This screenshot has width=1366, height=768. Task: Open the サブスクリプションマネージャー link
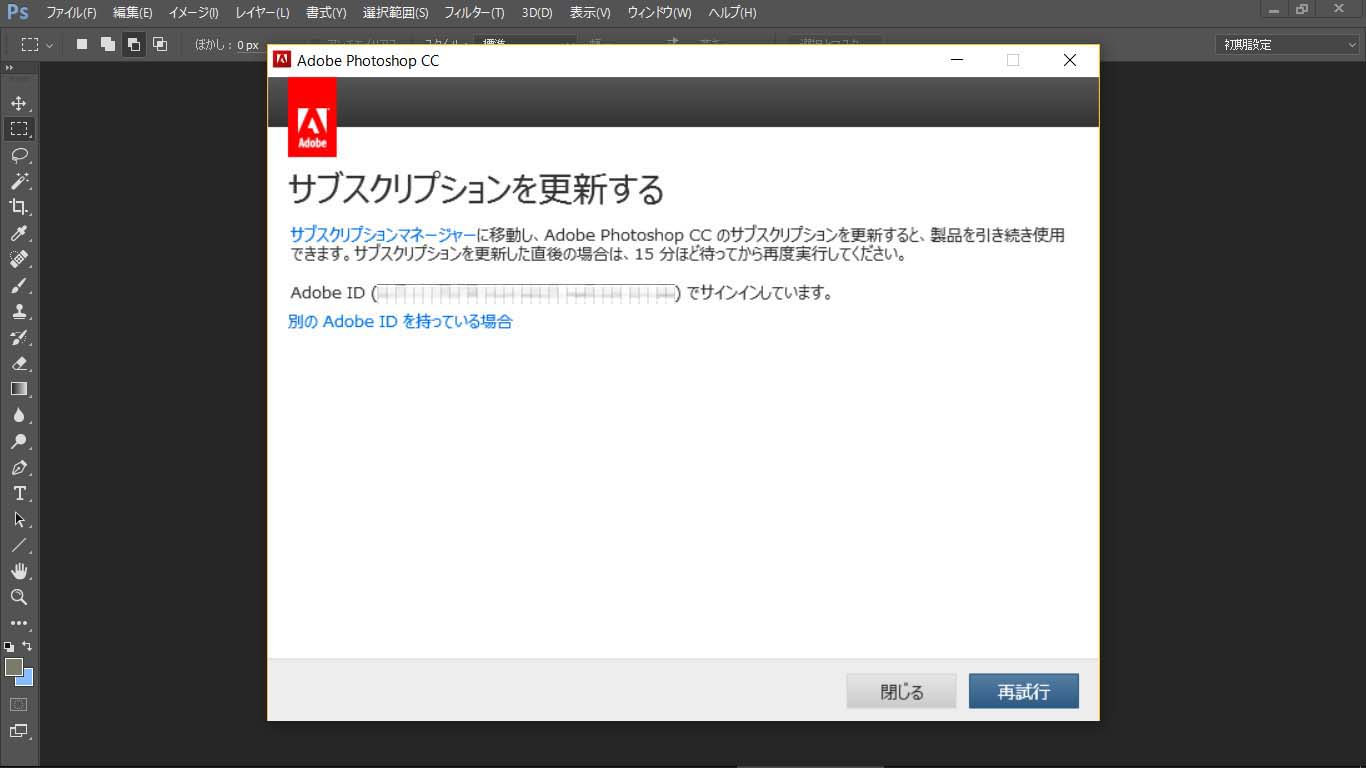pos(383,234)
